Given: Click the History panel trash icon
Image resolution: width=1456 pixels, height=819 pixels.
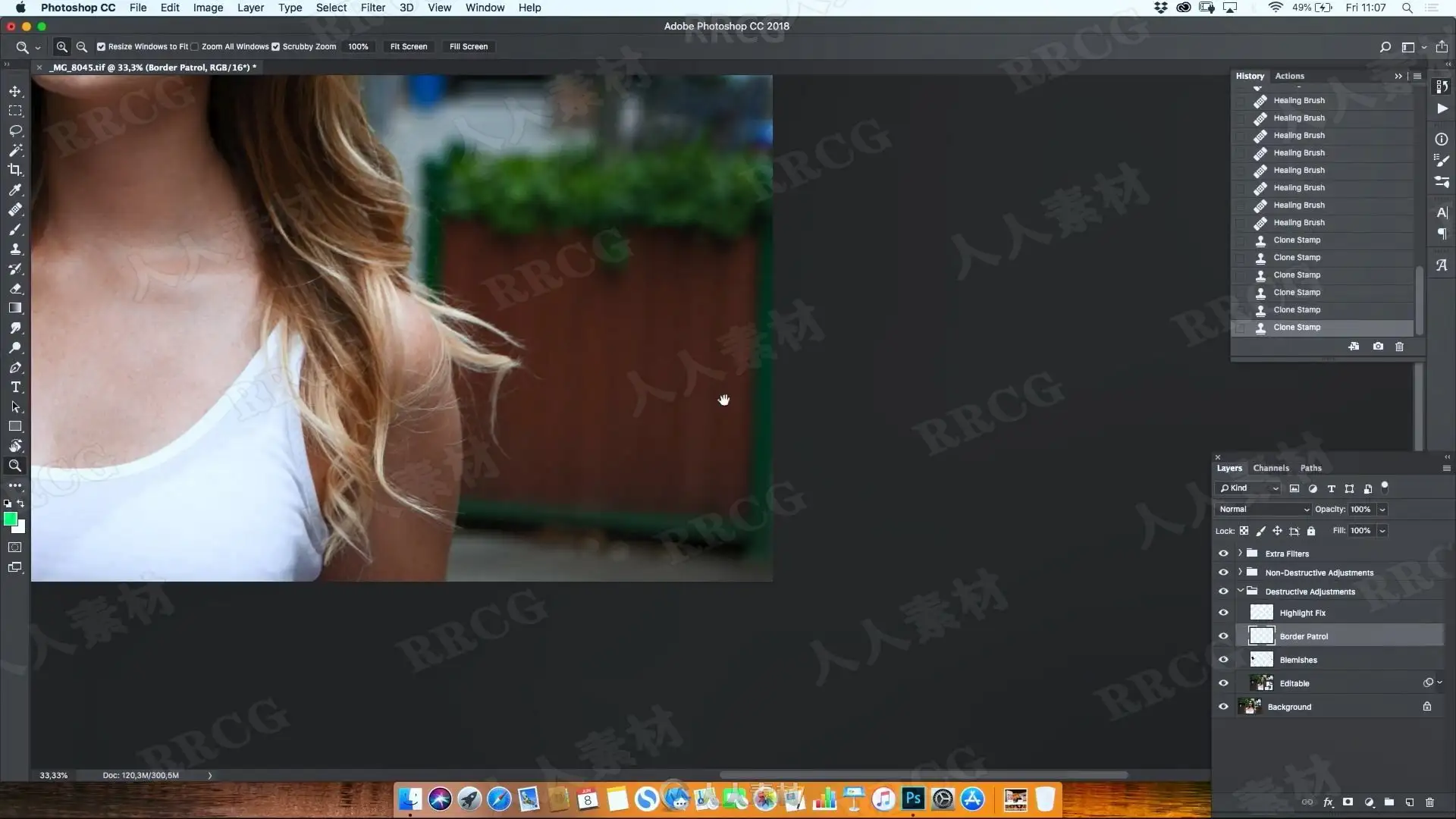Looking at the screenshot, I should 1399,347.
